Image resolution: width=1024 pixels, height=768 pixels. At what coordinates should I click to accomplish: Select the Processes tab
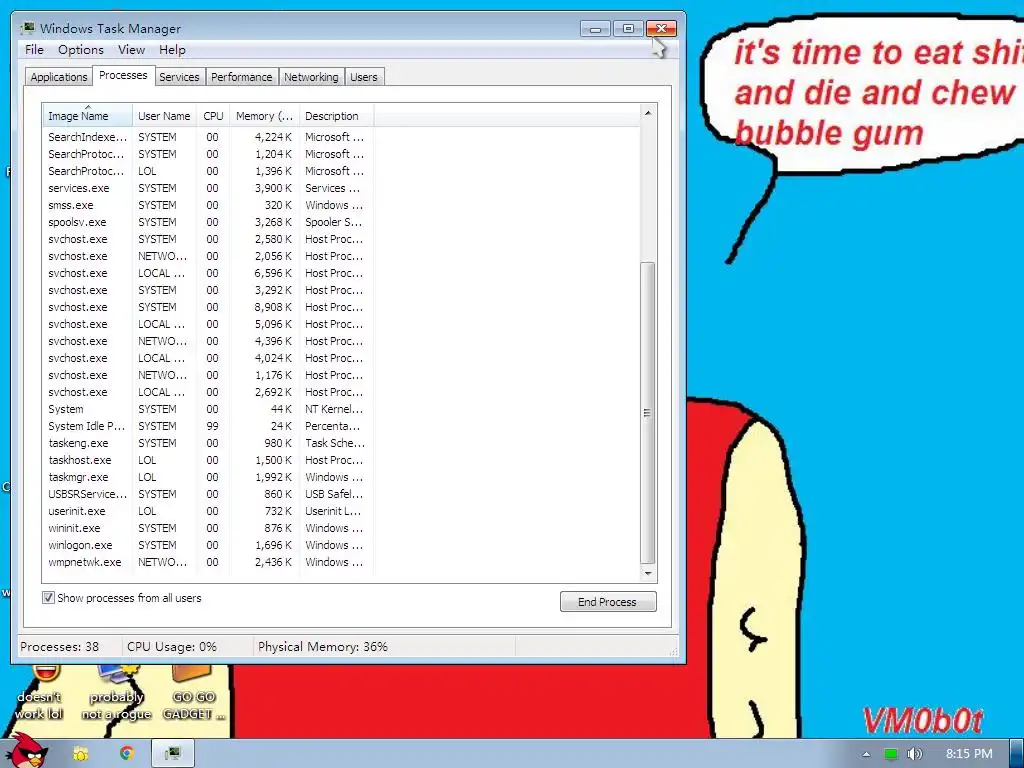(x=123, y=75)
